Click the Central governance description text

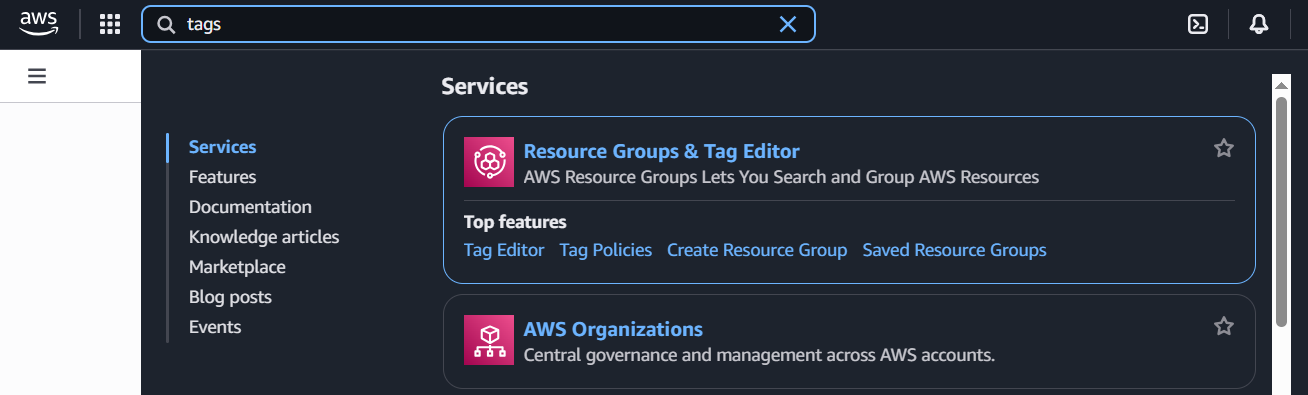point(759,355)
